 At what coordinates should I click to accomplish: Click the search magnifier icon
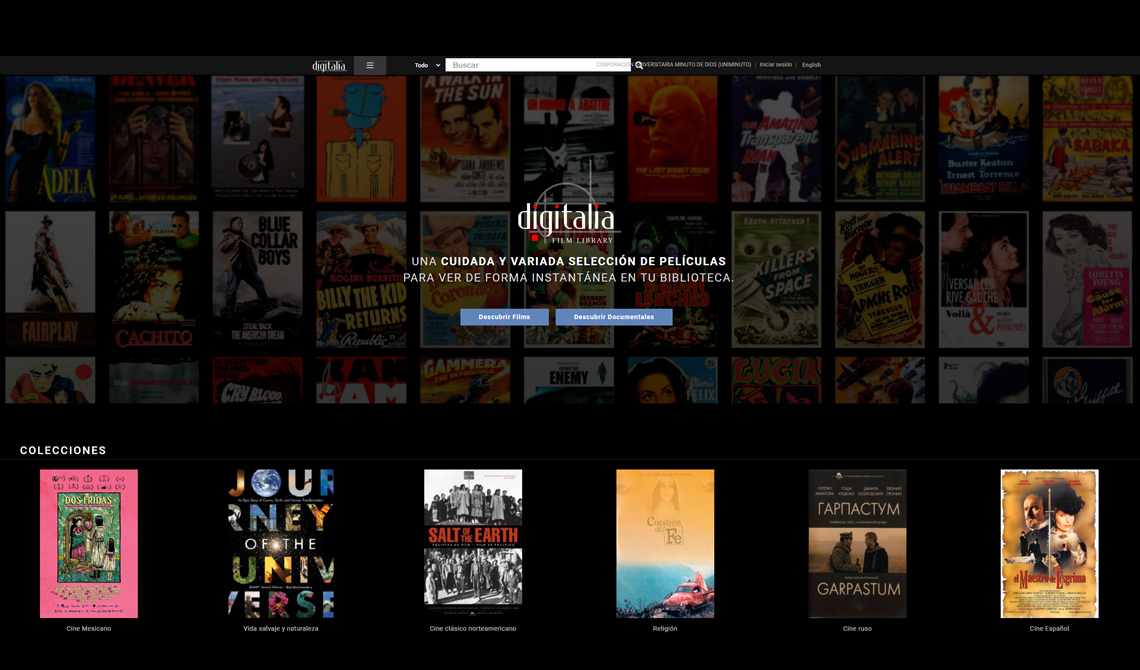click(x=638, y=65)
